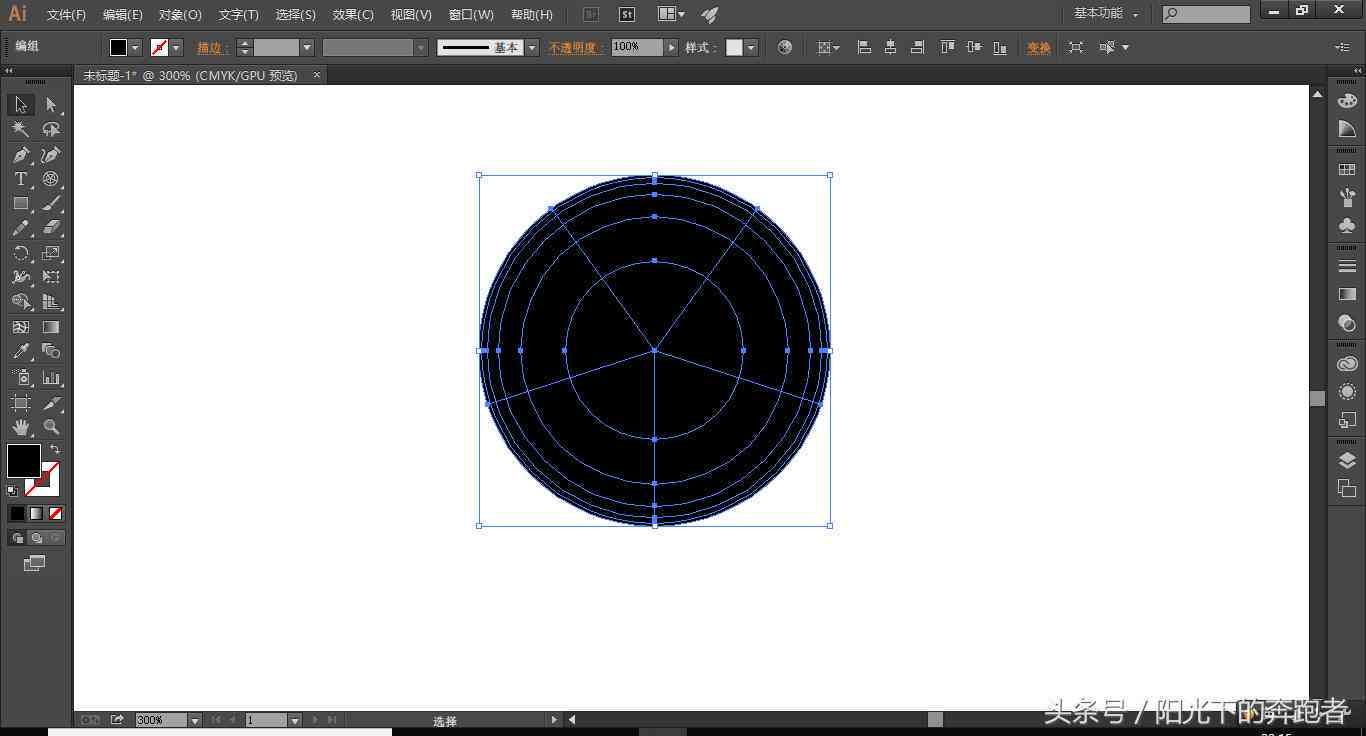Select the Column Graph tool
The height and width of the screenshot is (736, 1366).
51,377
